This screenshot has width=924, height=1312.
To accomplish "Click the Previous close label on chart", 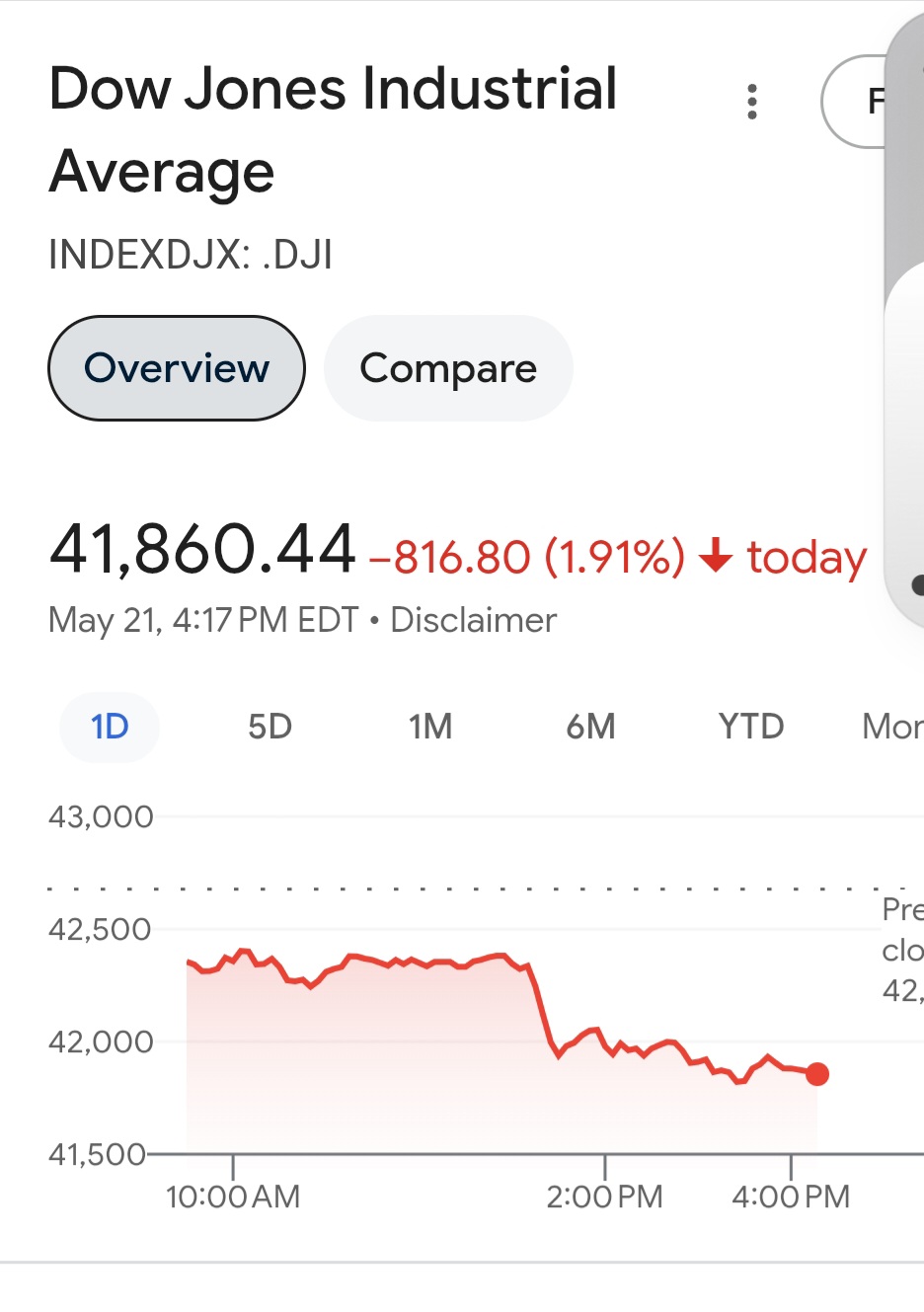I will pyautogui.click(x=902, y=950).
